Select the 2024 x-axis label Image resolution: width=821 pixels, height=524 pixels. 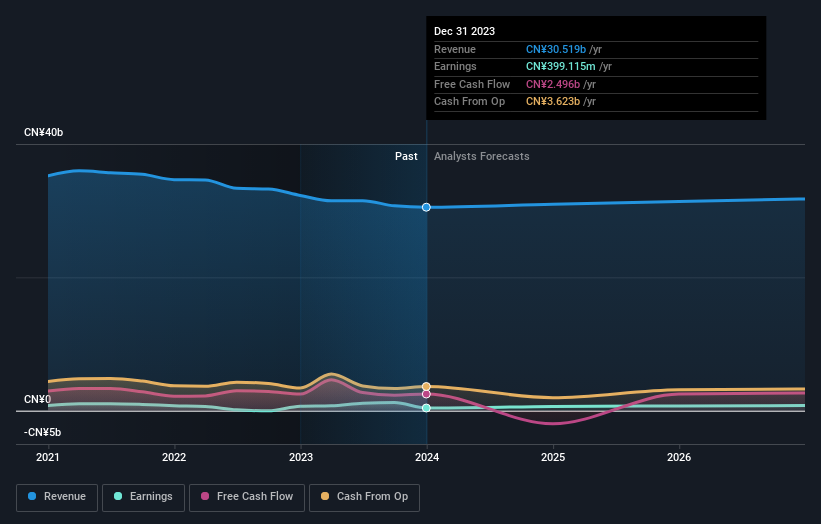(427, 457)
